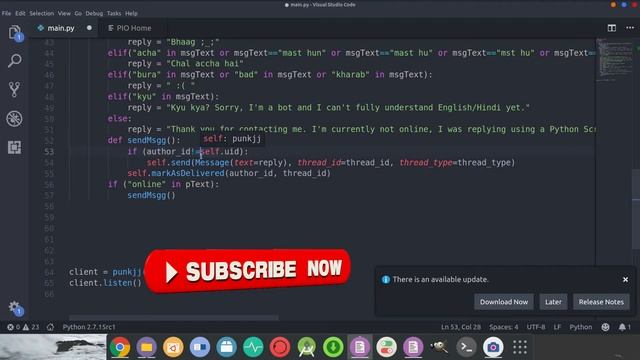Open the File menu
The width and height of the screenshot is (640, 360).
[6, 13]
